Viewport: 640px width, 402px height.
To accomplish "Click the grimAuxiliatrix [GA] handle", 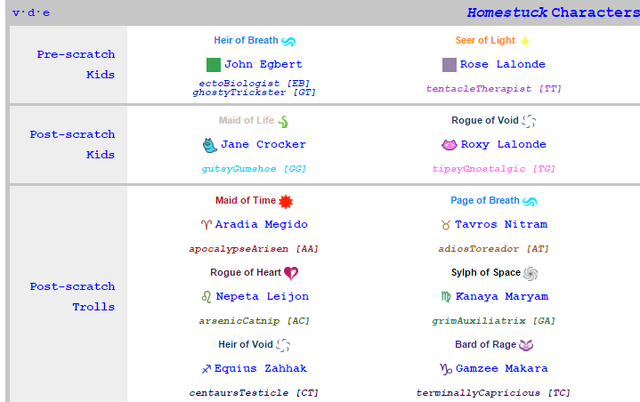I will click(493, 321).
